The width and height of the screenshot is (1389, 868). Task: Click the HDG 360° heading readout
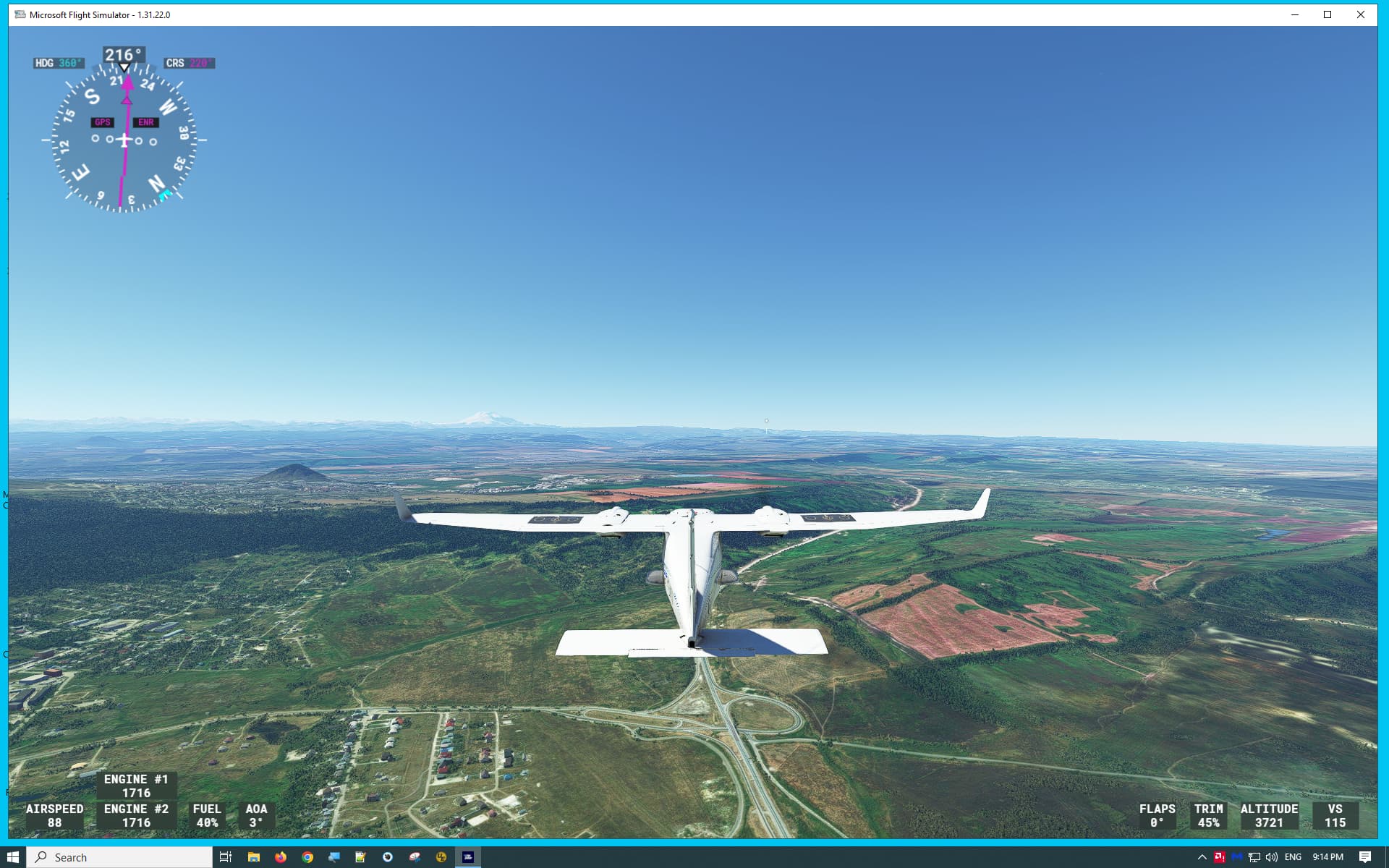point(60,63)
